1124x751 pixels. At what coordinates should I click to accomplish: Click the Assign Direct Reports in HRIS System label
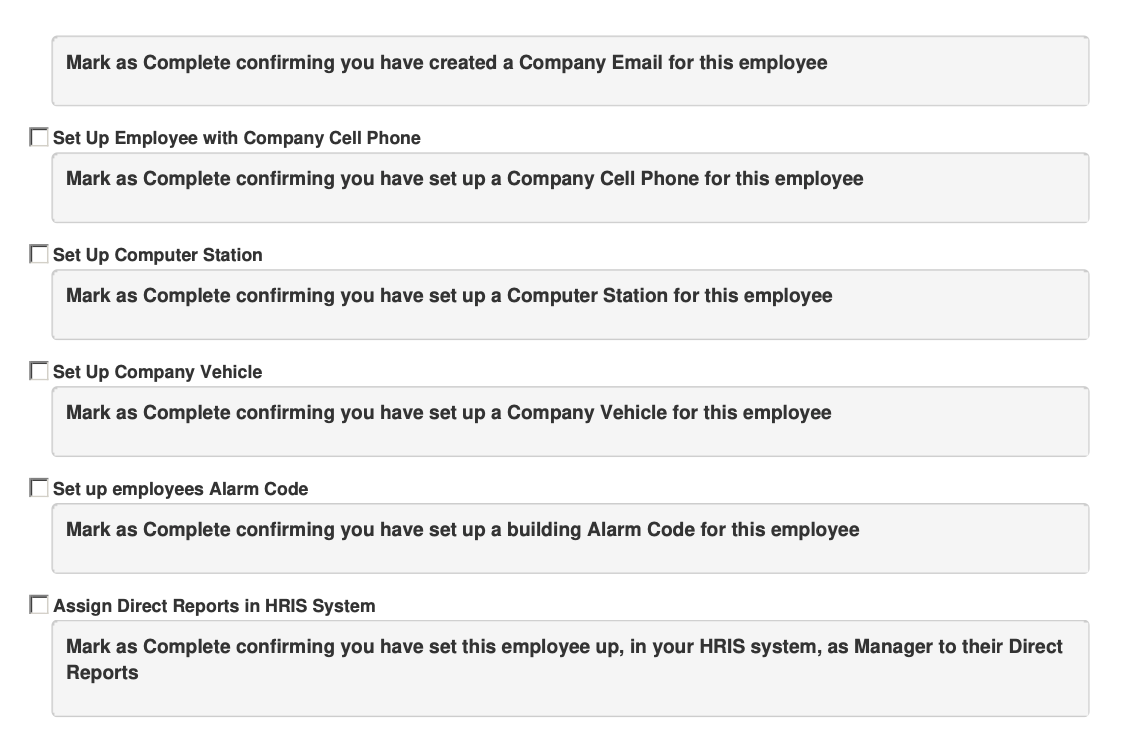214,606
